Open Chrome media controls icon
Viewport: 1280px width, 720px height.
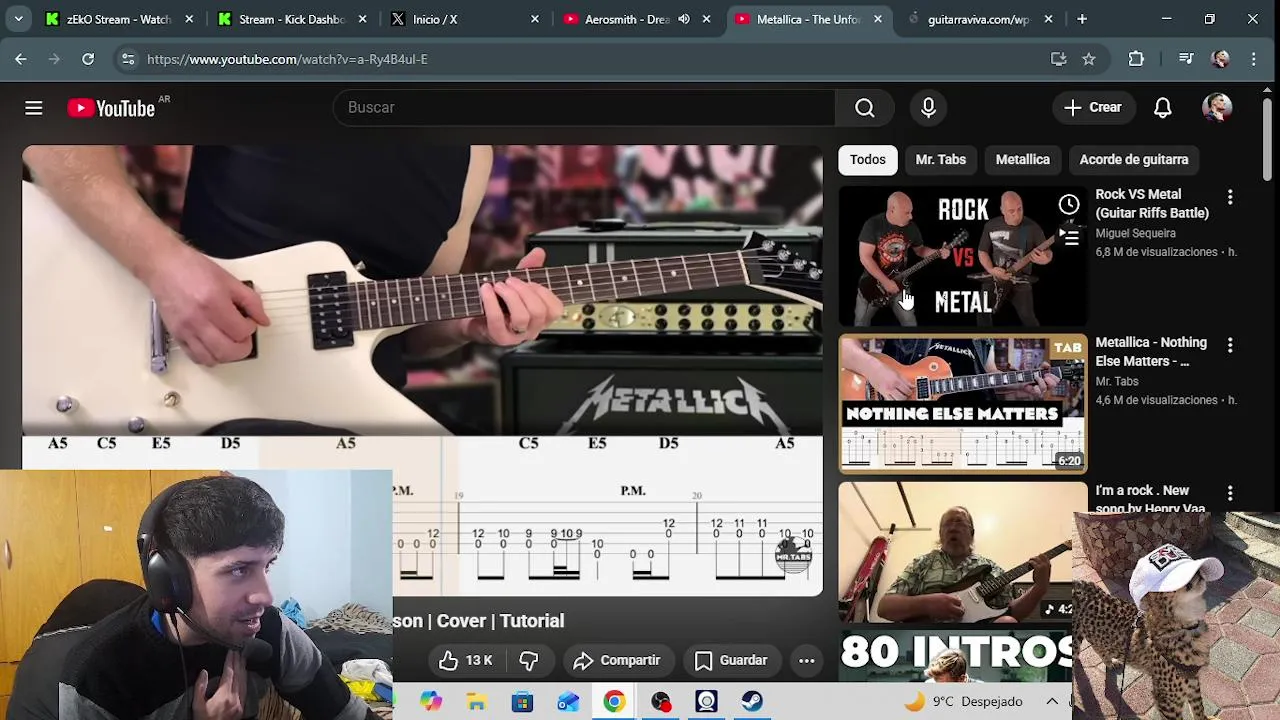(1186, 59)
